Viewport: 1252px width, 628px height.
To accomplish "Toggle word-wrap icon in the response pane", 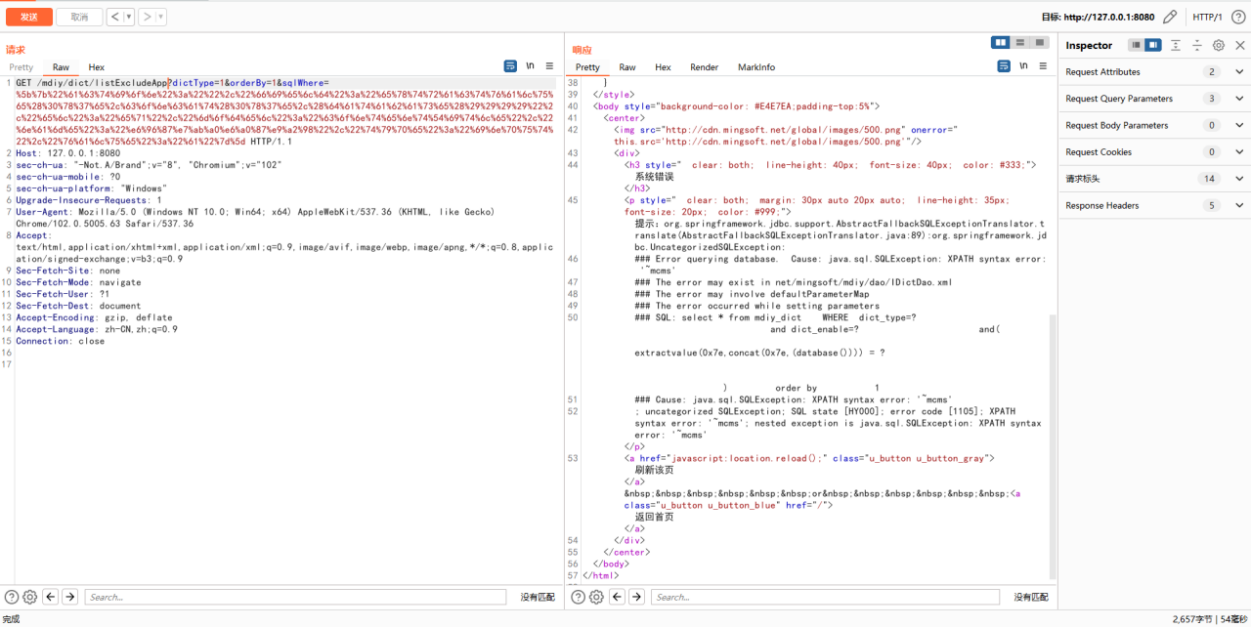I will coord(1004,66).
